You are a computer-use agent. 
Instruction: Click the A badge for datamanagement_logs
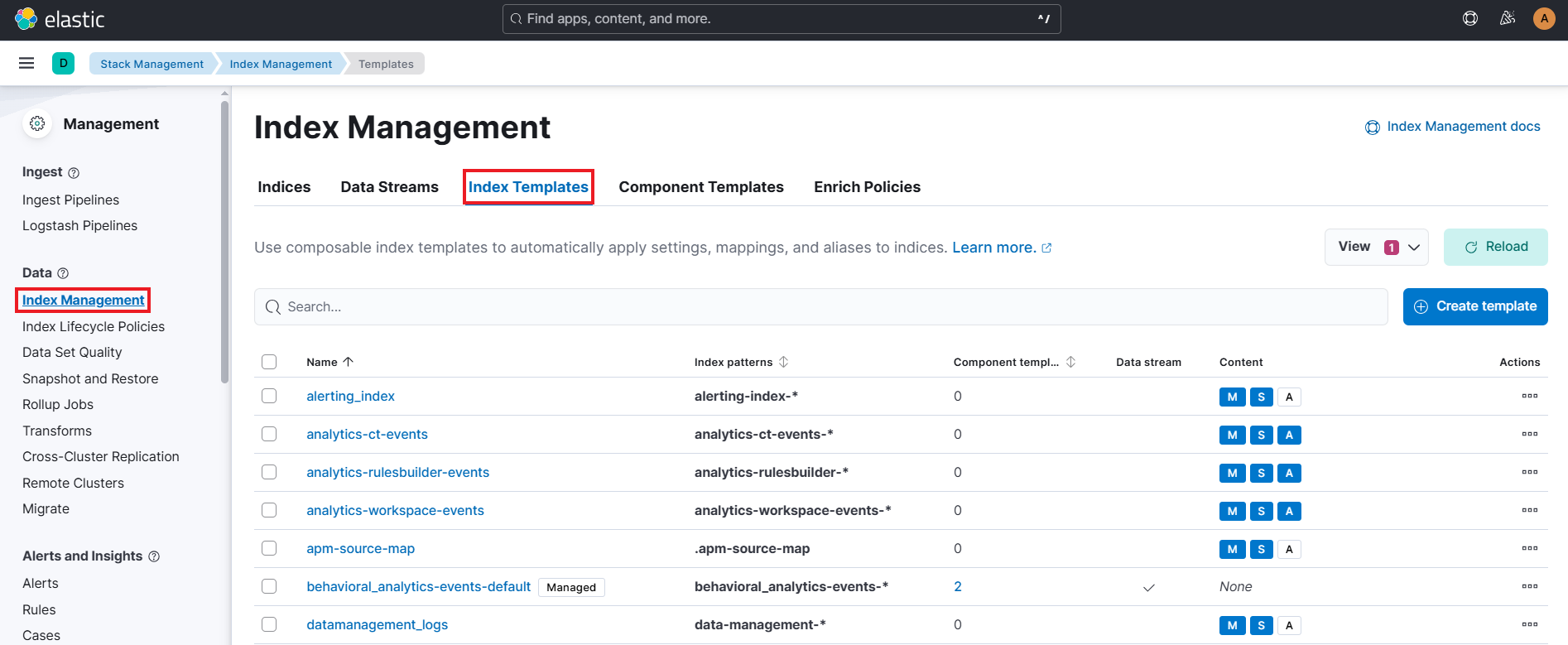tap(1289, 625)
